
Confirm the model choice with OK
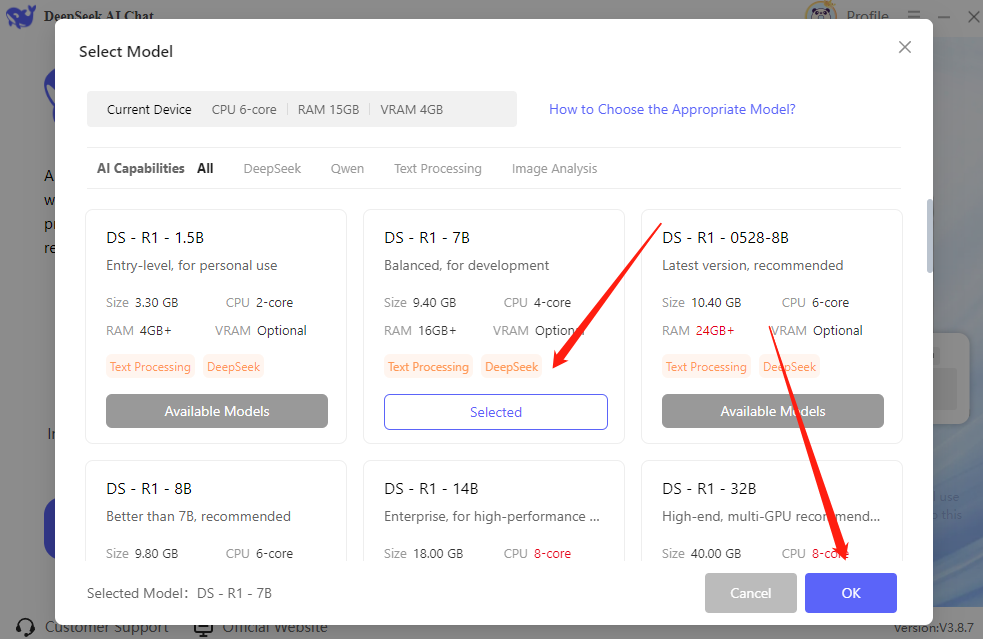pos(851,593)
